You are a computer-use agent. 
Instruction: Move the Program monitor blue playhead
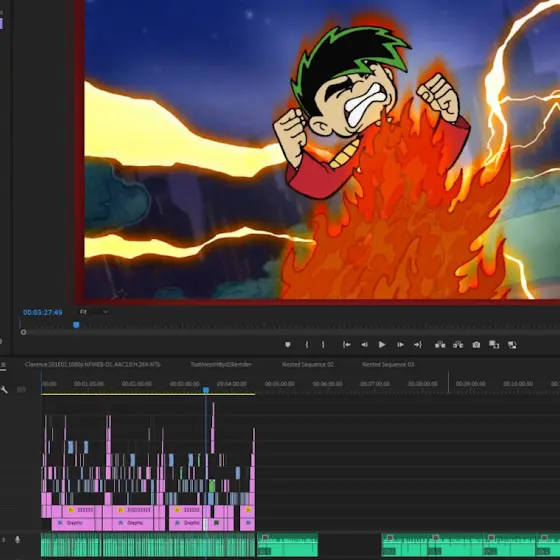click(76, 325)
